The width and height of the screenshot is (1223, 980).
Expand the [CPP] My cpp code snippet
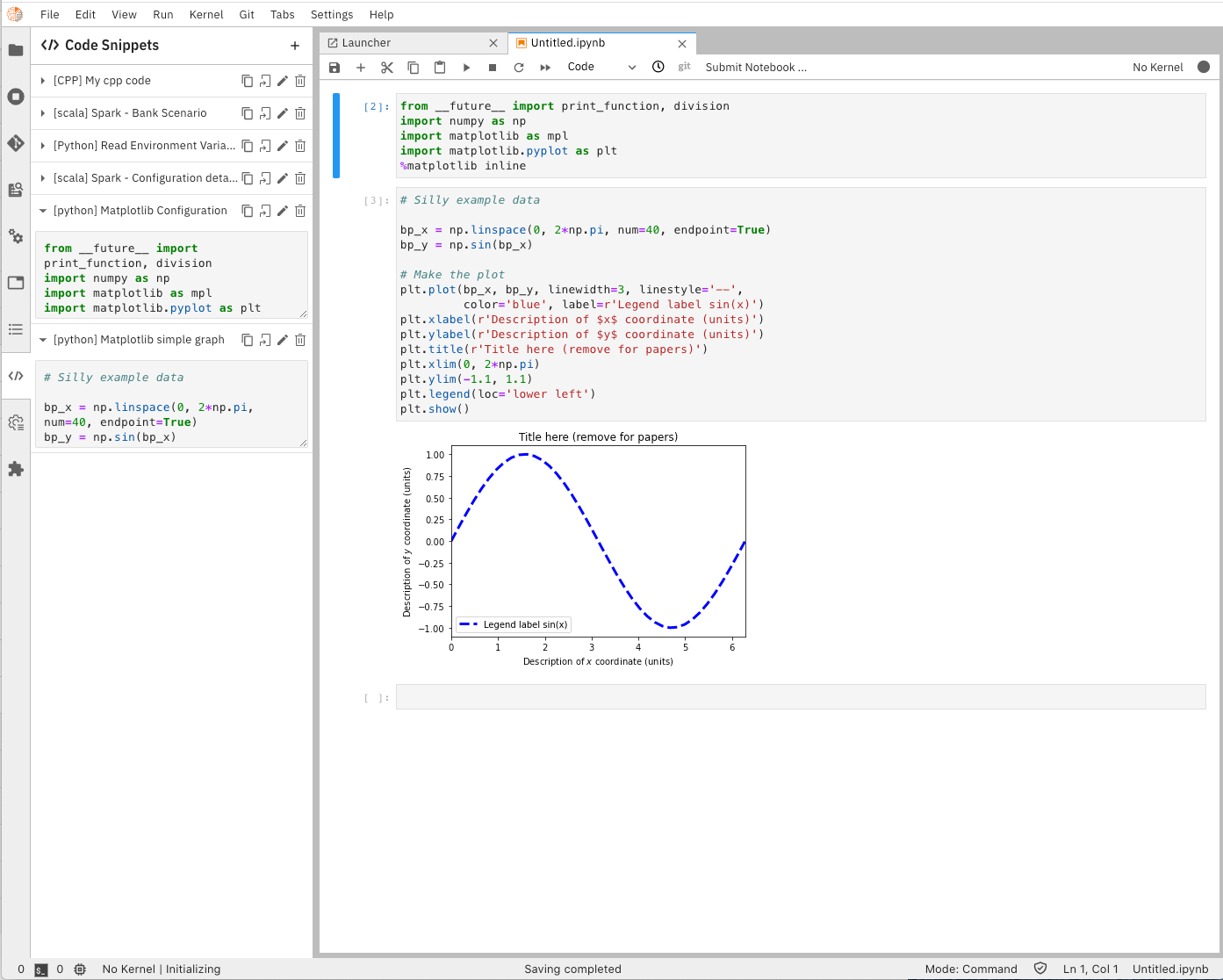[43, 81]
